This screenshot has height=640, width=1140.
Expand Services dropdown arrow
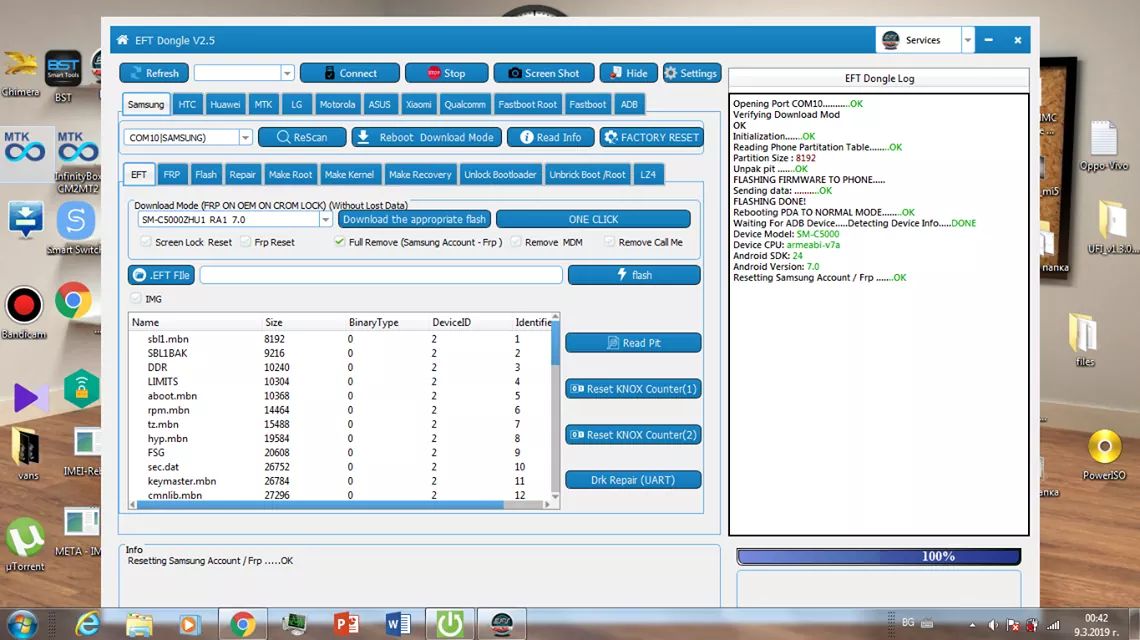(x=968, y=40)
